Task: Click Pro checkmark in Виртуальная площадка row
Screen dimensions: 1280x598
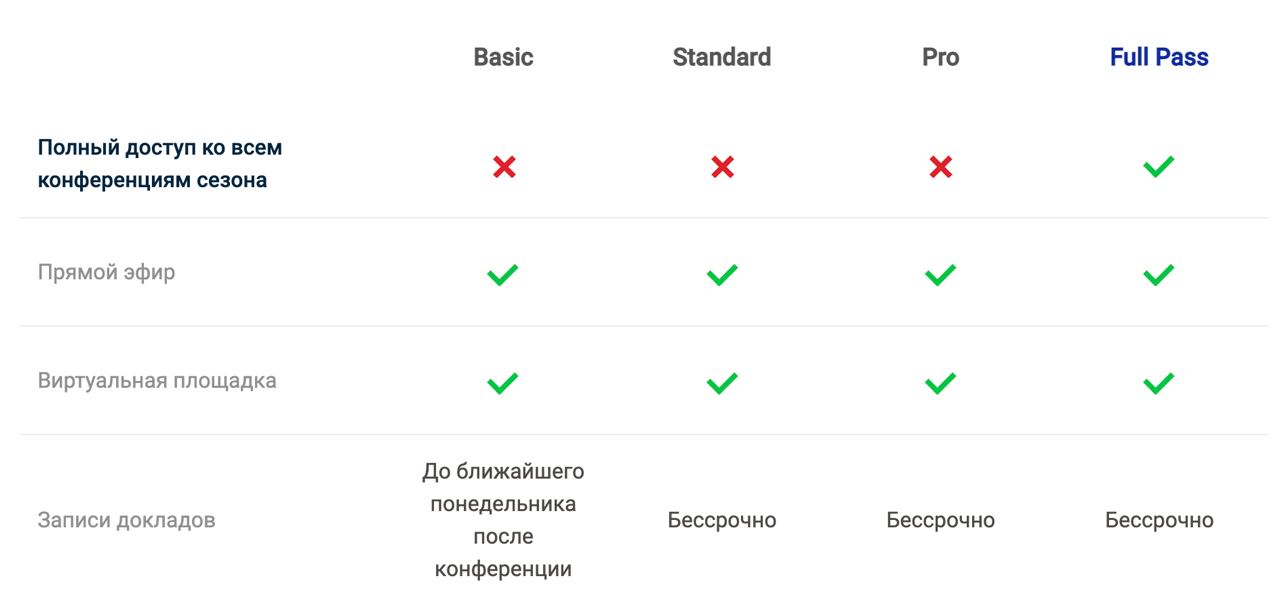Action: (940, 382)
